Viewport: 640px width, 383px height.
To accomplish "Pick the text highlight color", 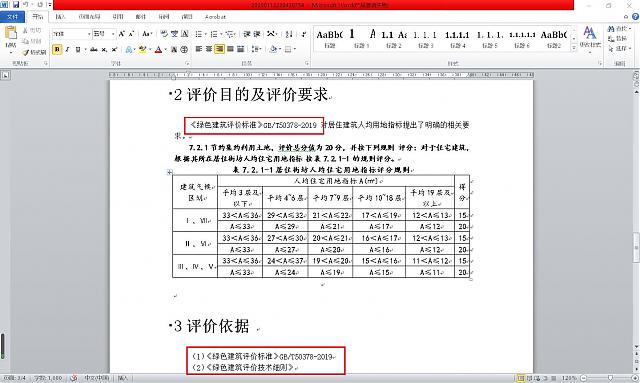I will 142,49.
